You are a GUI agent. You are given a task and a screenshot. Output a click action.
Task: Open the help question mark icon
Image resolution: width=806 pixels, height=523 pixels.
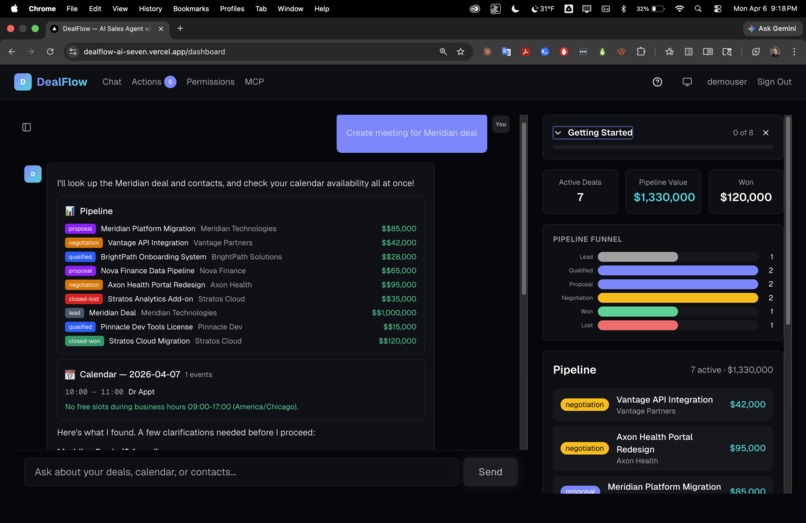click(x=657, y=82)
